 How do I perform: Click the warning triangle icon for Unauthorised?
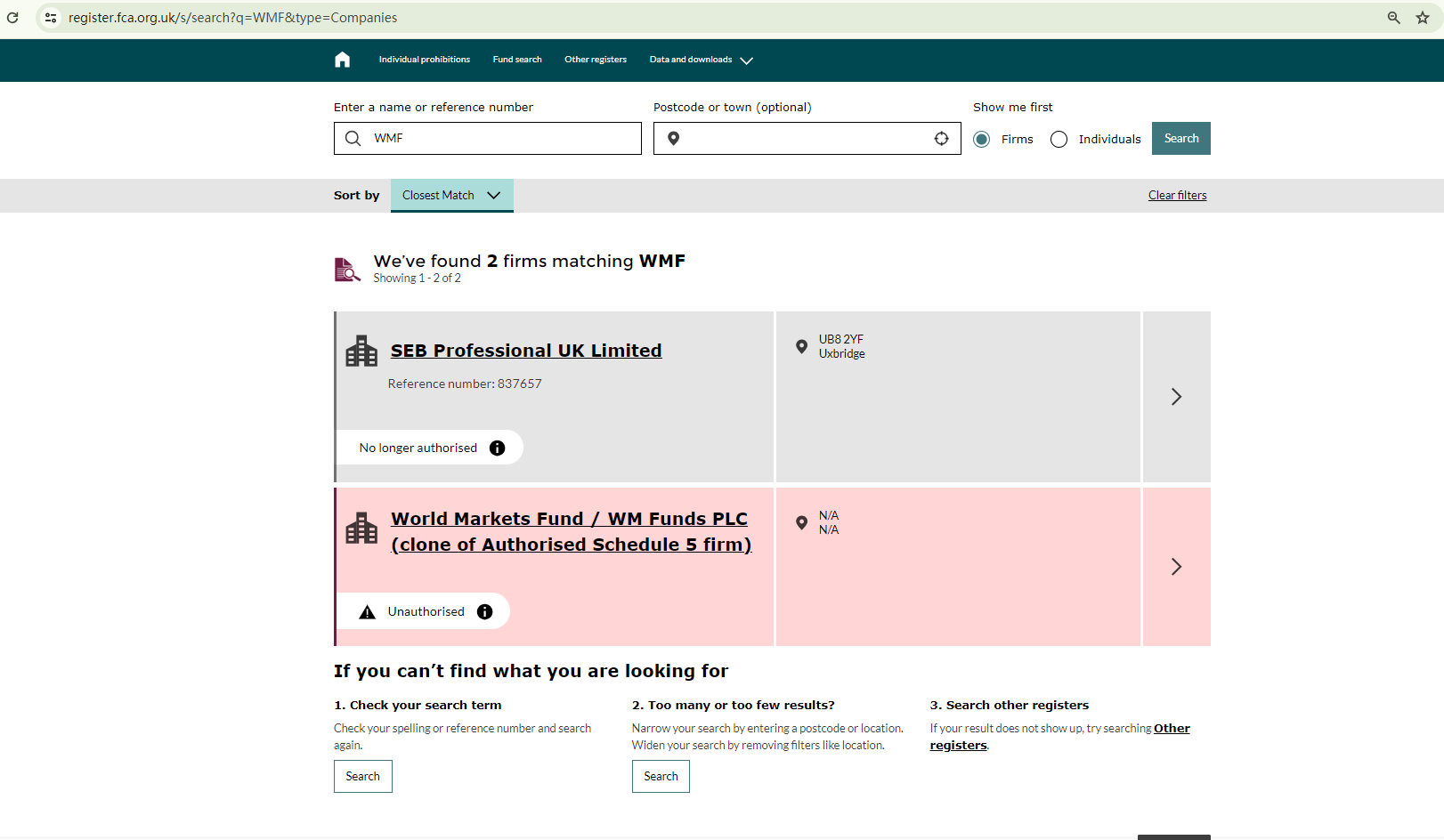(x=367, y=612)
